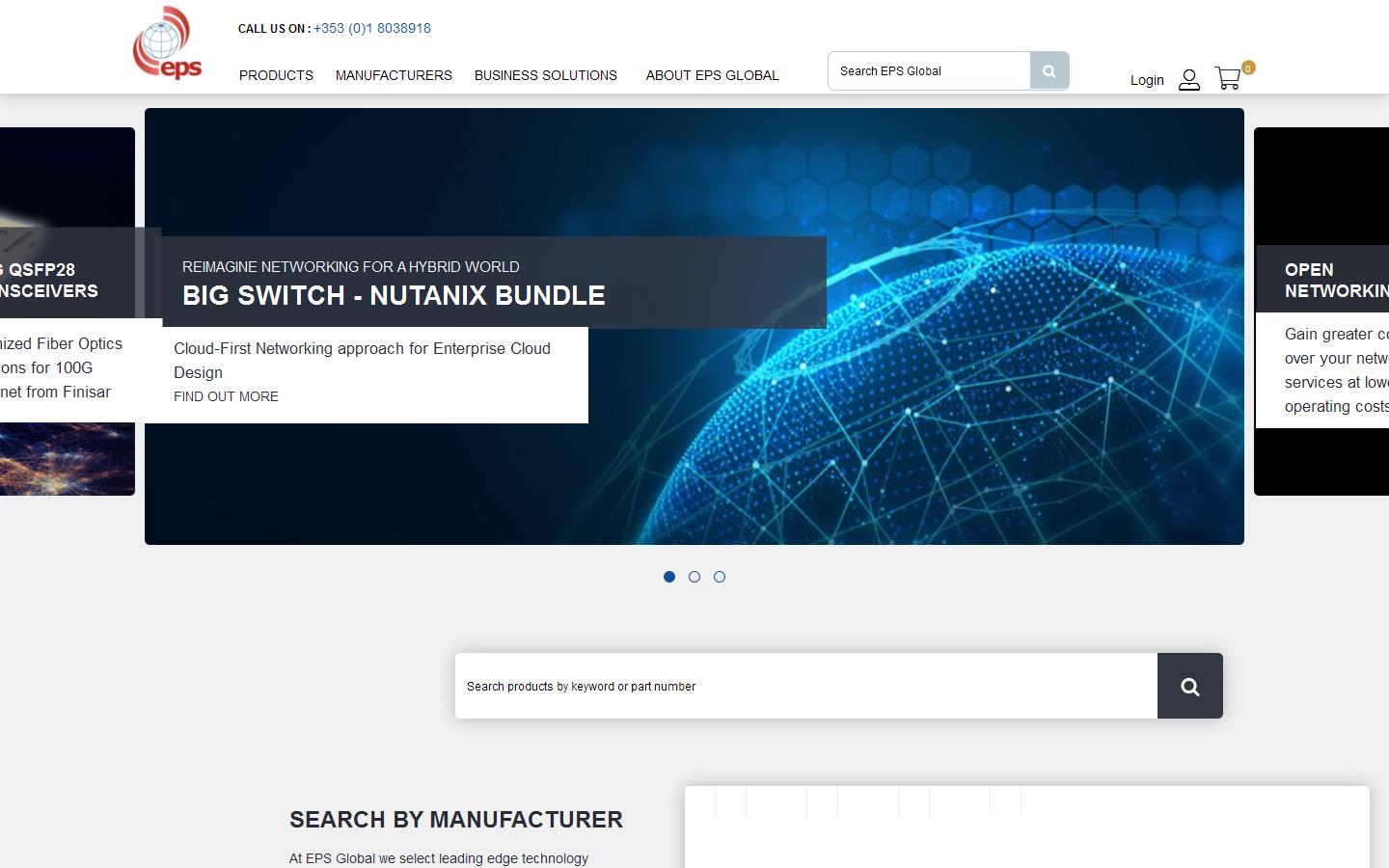Click the header search magnifier icon
This screenshot has width=1389, height=868.
pyautogui.click(x=1049, y=70)
